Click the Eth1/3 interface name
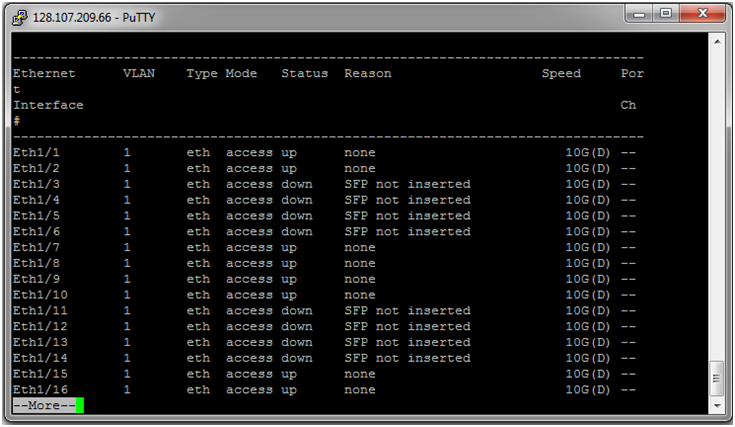This screenshot has height=427, width=735. tap(36, 184)
